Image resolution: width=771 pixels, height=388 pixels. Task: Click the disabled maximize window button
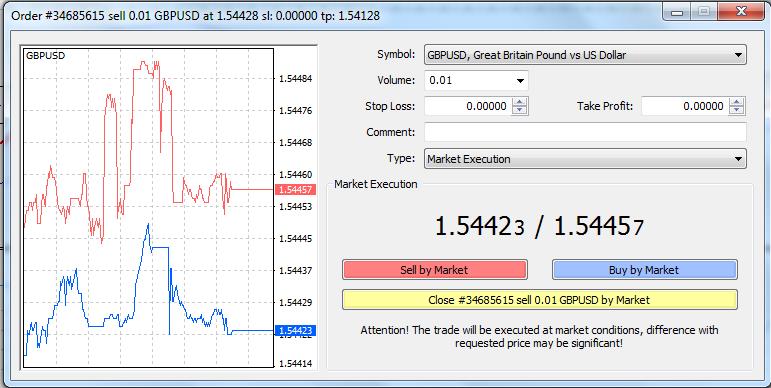pos(704,12)
